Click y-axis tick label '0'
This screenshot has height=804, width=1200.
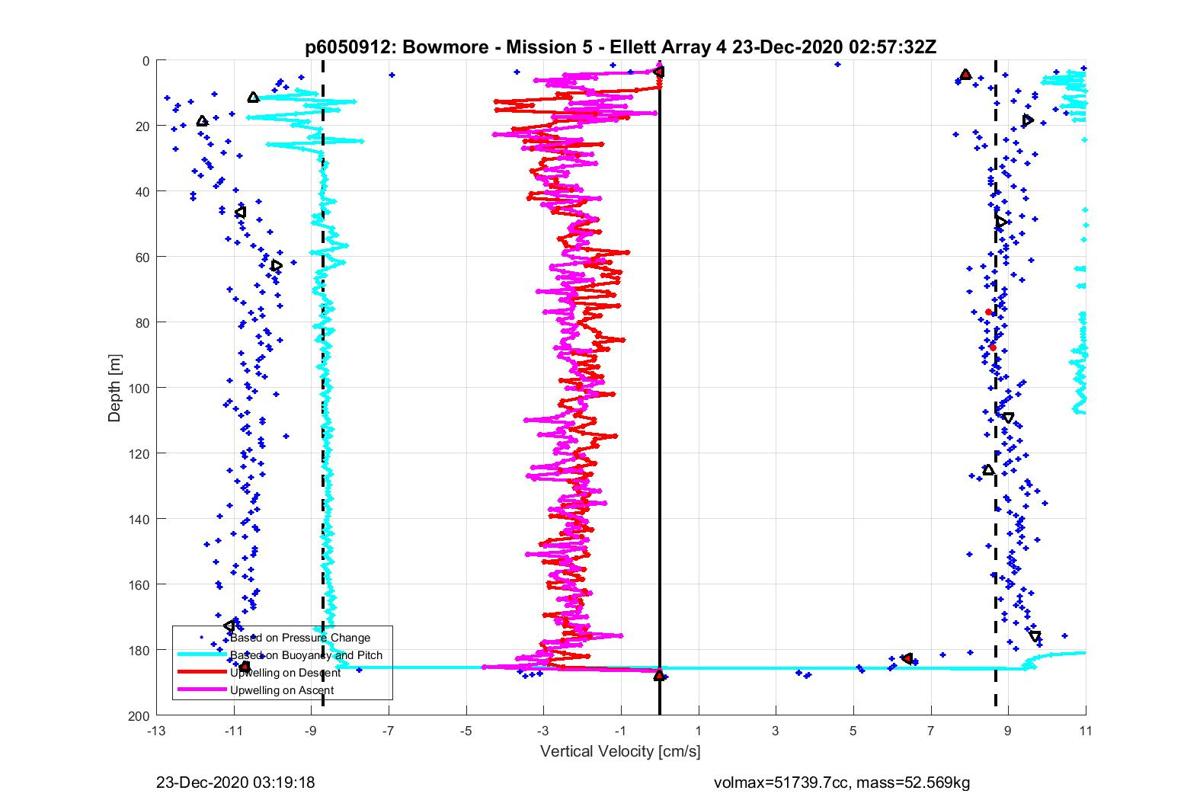point(146,60)
